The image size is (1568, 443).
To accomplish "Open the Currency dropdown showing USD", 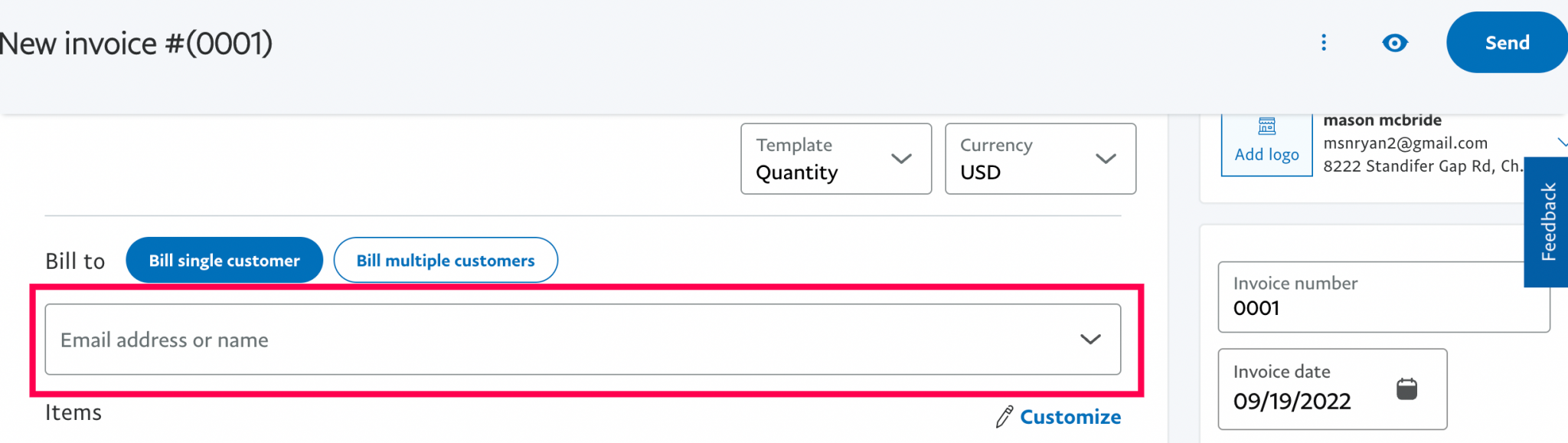I will click(1040, 159).
